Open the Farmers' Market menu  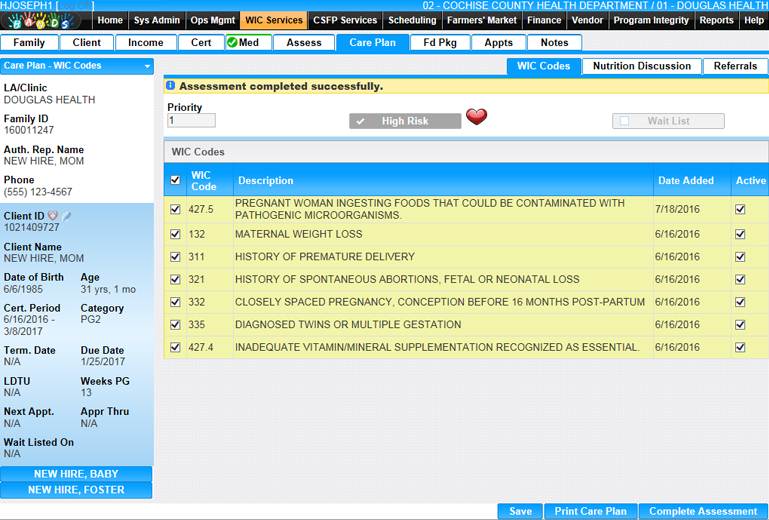[482, 20]
